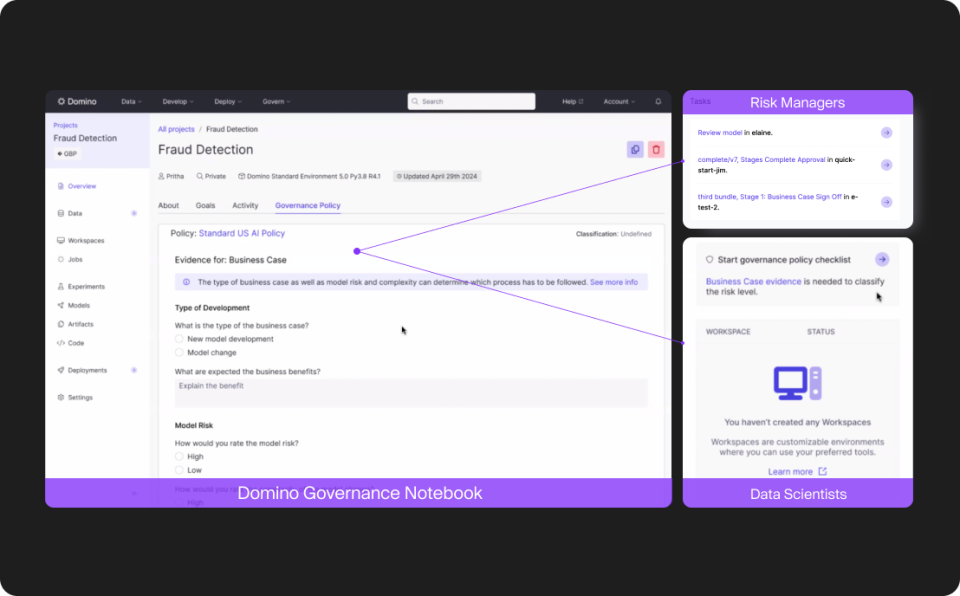Click arrow next to Review model task

pyautogui.click(x=886, y=133)
